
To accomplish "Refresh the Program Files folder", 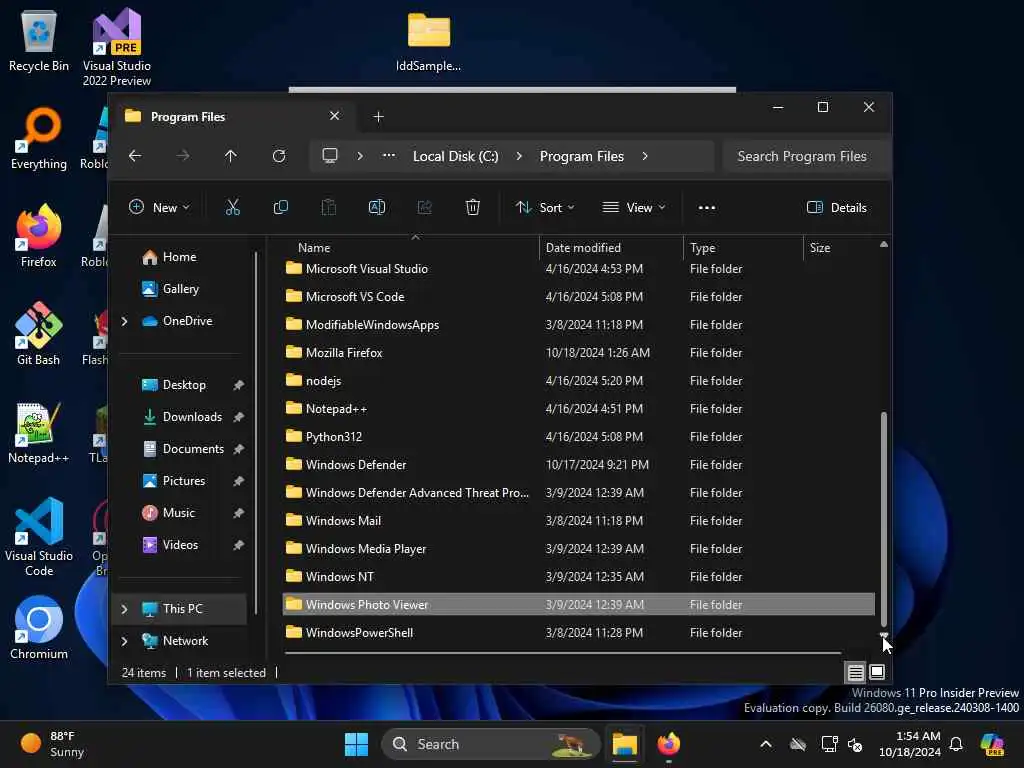I will click(x=279, y=156).
